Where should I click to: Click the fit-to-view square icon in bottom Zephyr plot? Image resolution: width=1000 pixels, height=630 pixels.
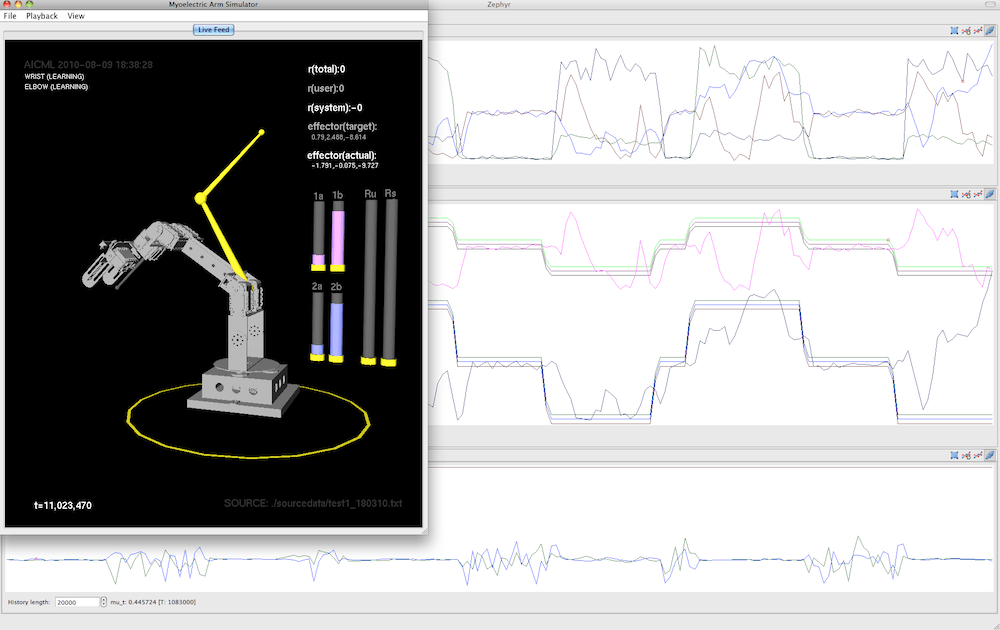pos(954,455)
